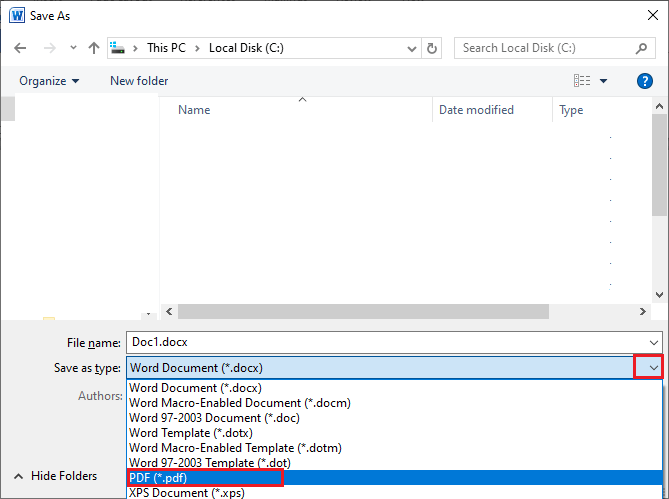Click the Save as type dropdown arrow

click(x=649, y=367)
